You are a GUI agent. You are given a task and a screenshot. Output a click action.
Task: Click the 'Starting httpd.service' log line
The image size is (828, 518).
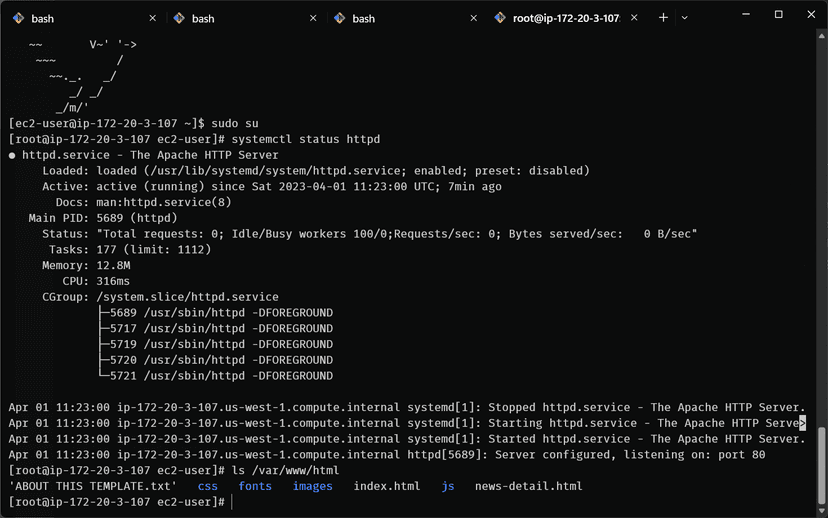tap(407, 423)
